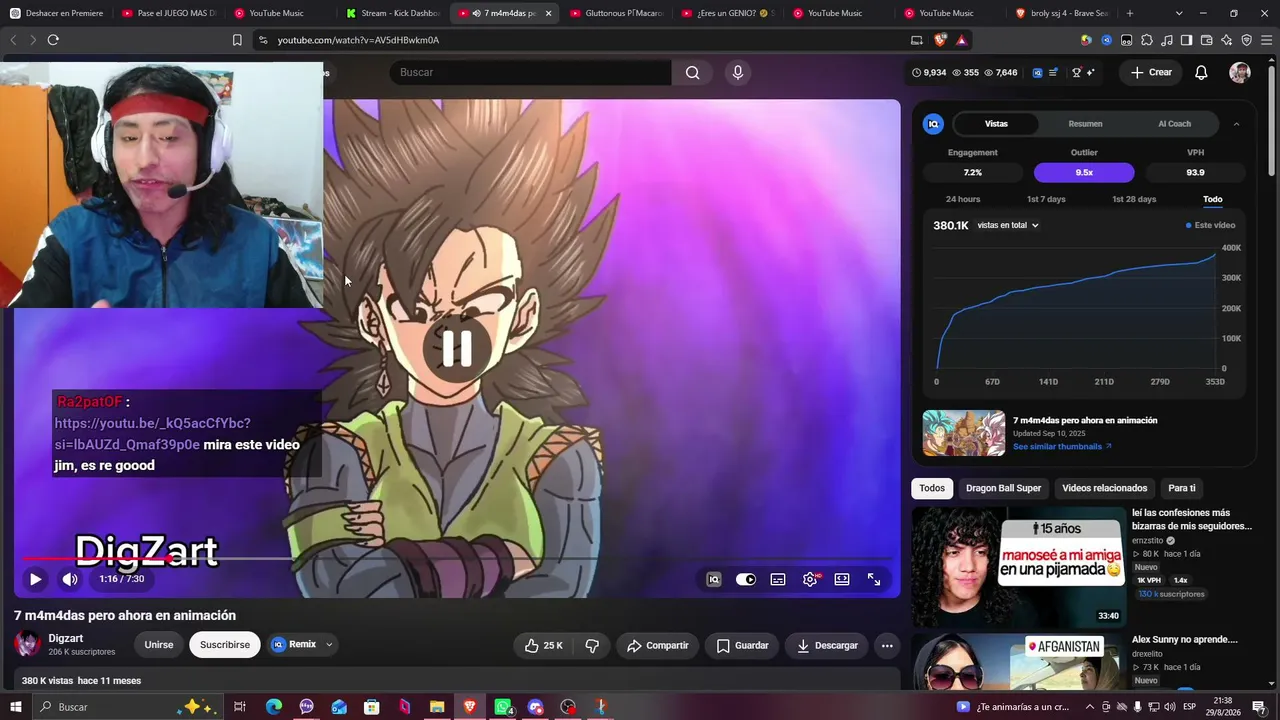This screenshot has width=1280, height=720.
Task: Mute the video using the speaker icon
Action: tap(70, 579)
